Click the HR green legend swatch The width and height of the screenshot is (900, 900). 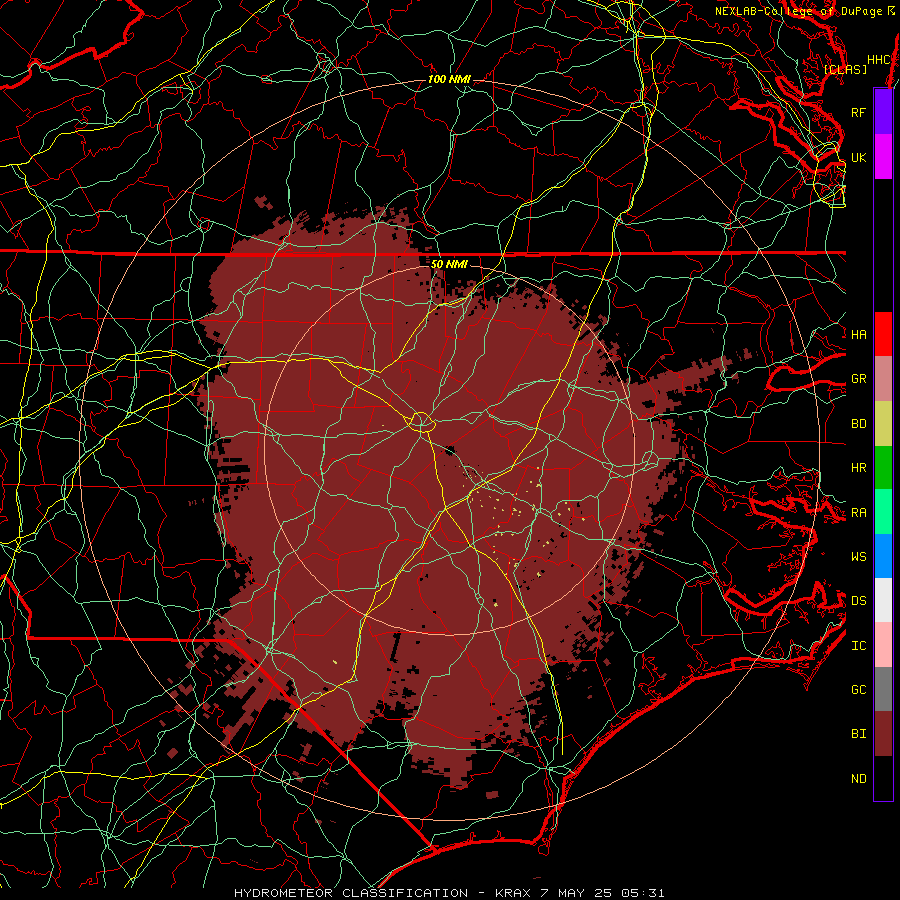[883, 468]
